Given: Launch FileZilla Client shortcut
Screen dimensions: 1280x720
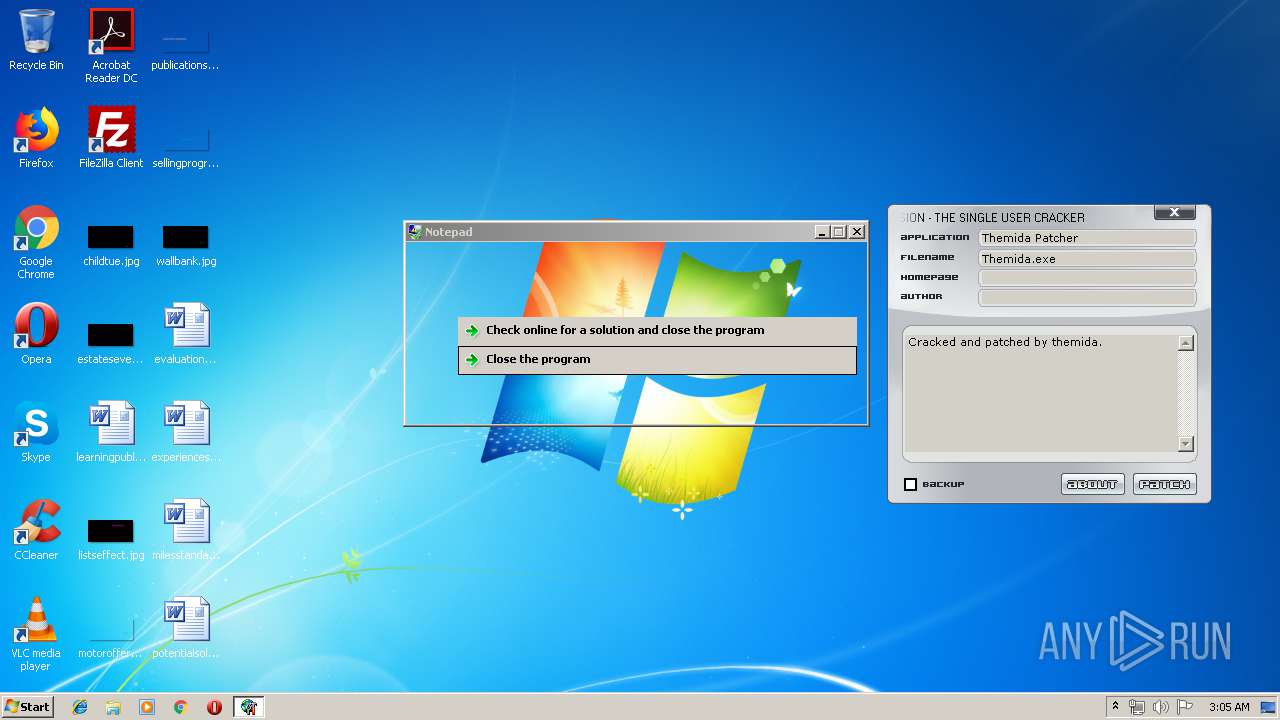Looking at the screenshot, I should tap(111, 138).
